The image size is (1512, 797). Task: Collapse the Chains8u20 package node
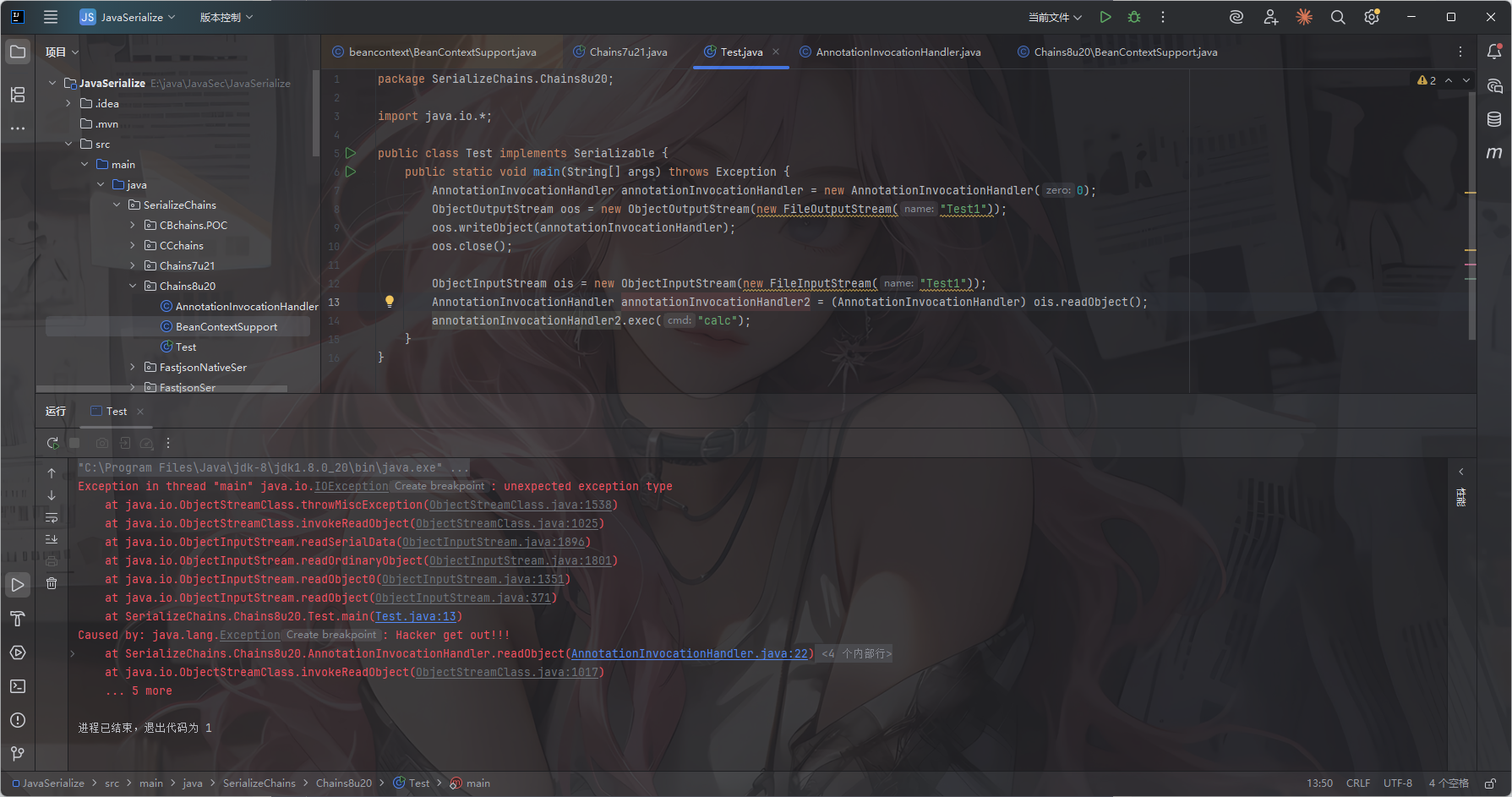(x=133, y=287)
